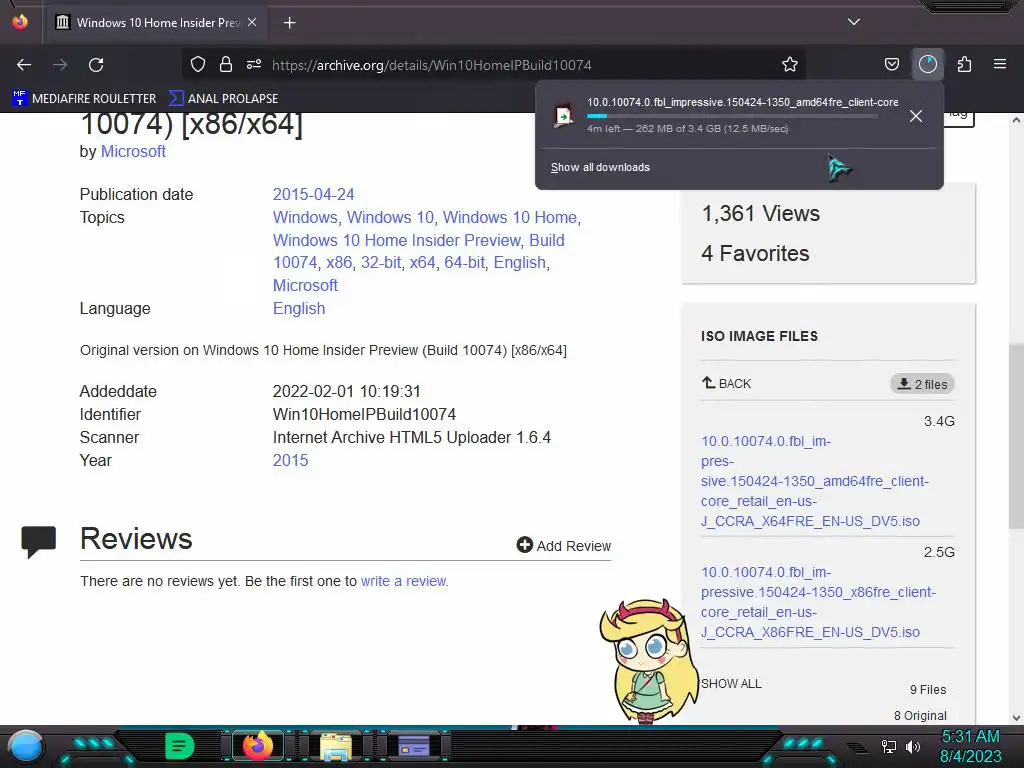Click Show all downloads
The height and width of the screenshot is (768, 1024).
pyautogui.click(x=600, y=167)
